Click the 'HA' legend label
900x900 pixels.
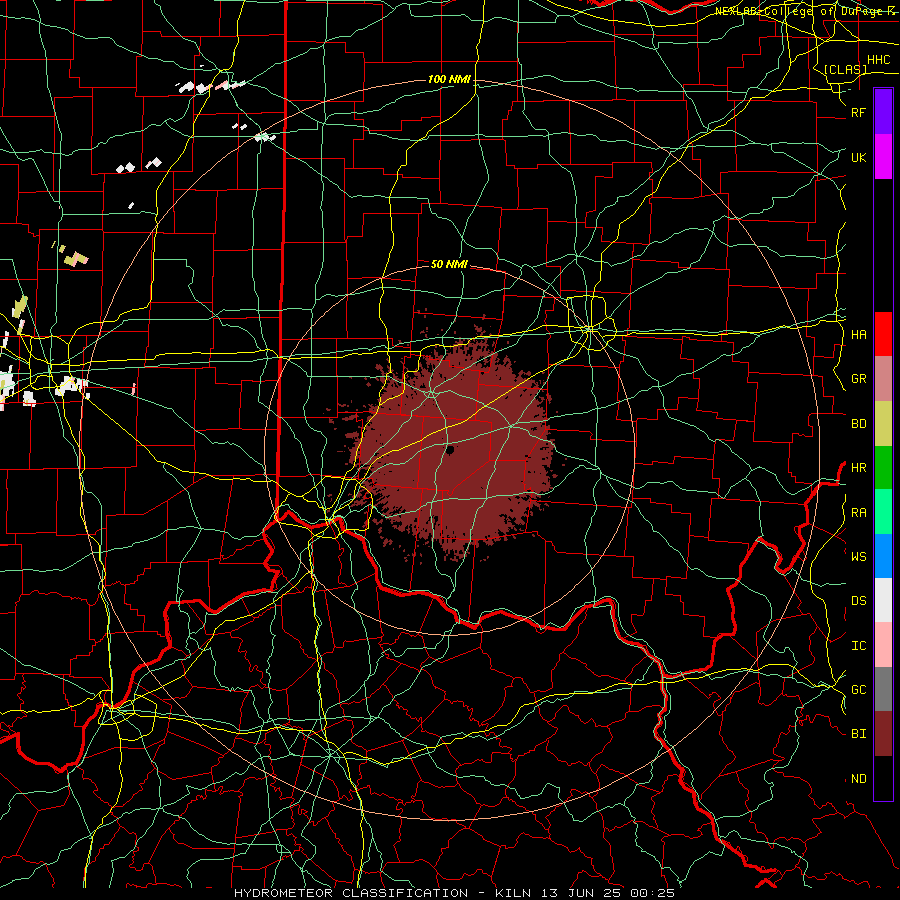click(x=858, y=334)
